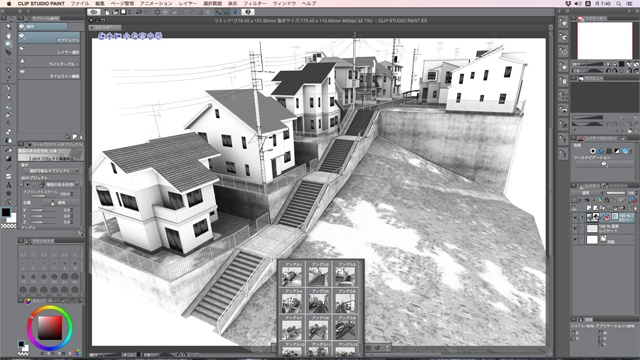Open the Apple menu
The image size is (640, 360).
pyautogui.click(x=9, y=3)
